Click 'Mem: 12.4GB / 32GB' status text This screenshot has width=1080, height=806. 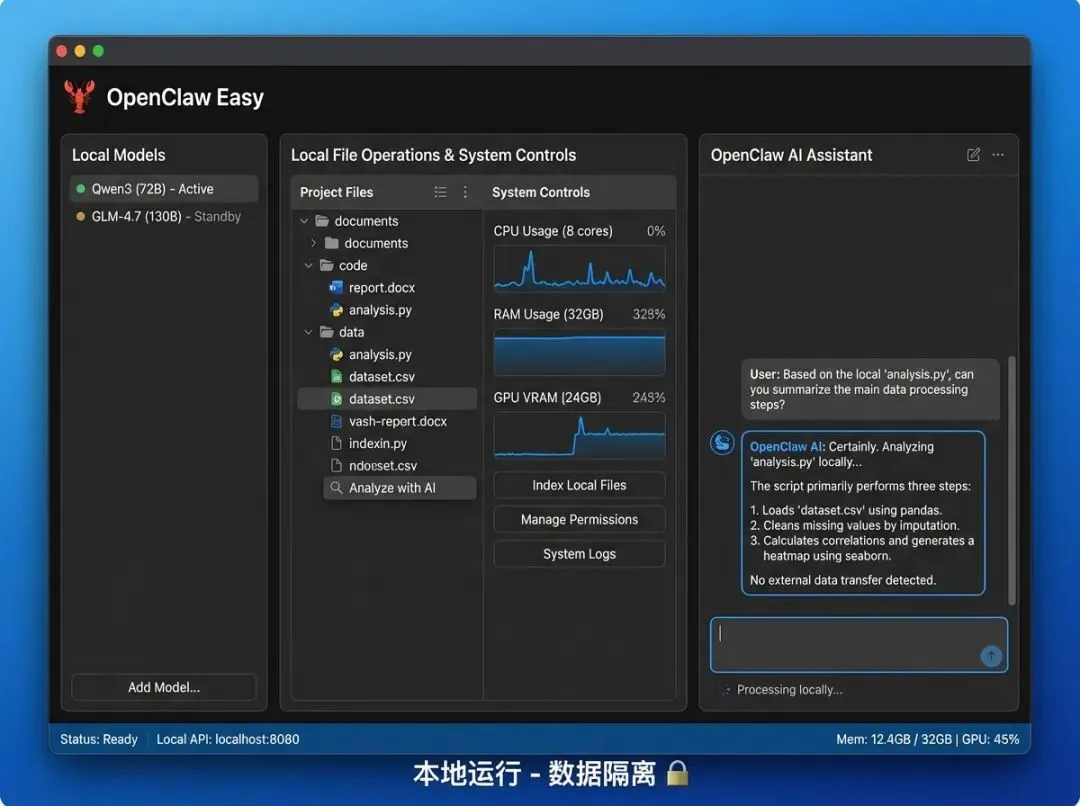(x=894, y=739)
